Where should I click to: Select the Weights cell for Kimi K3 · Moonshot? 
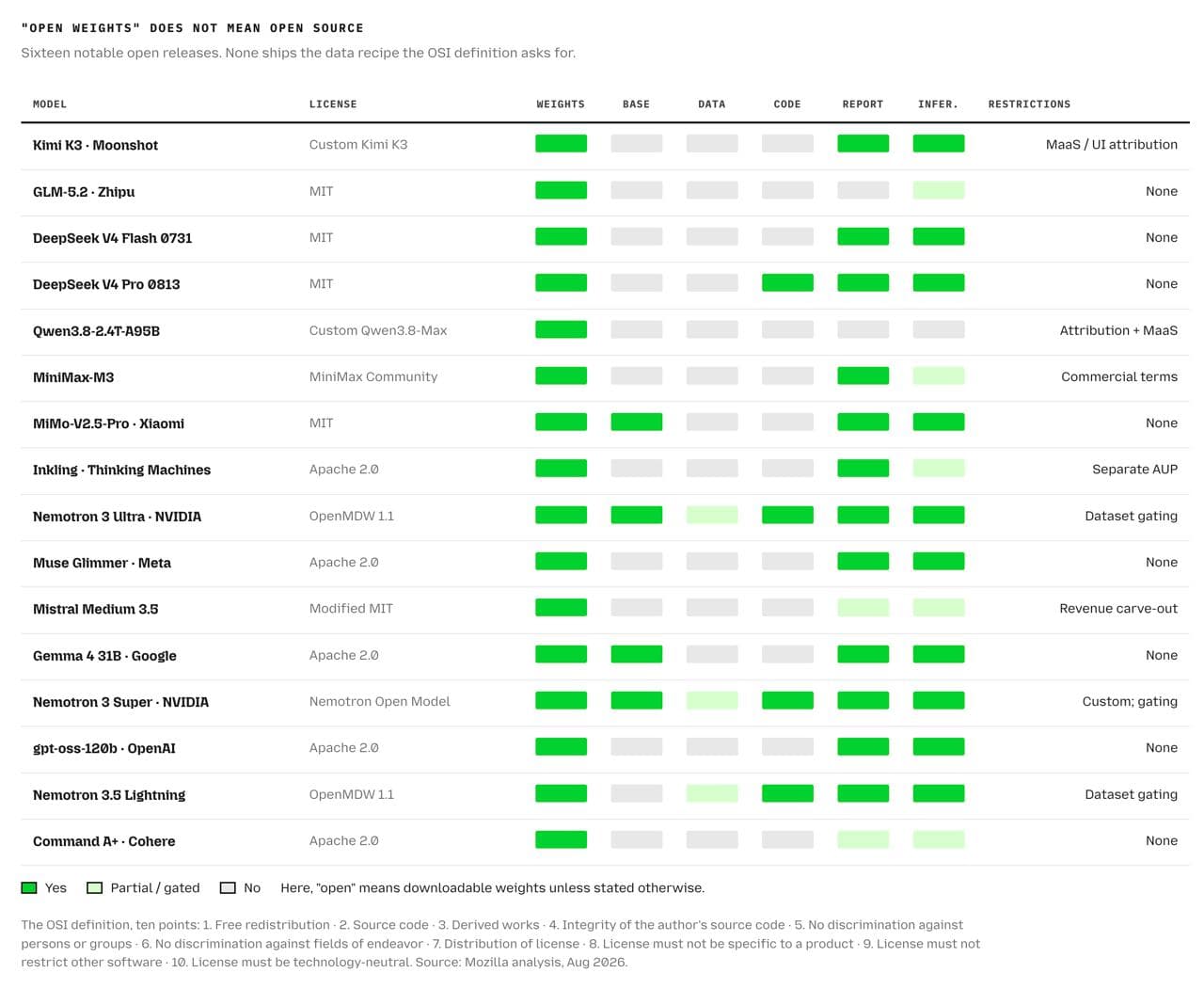(561, 144)
